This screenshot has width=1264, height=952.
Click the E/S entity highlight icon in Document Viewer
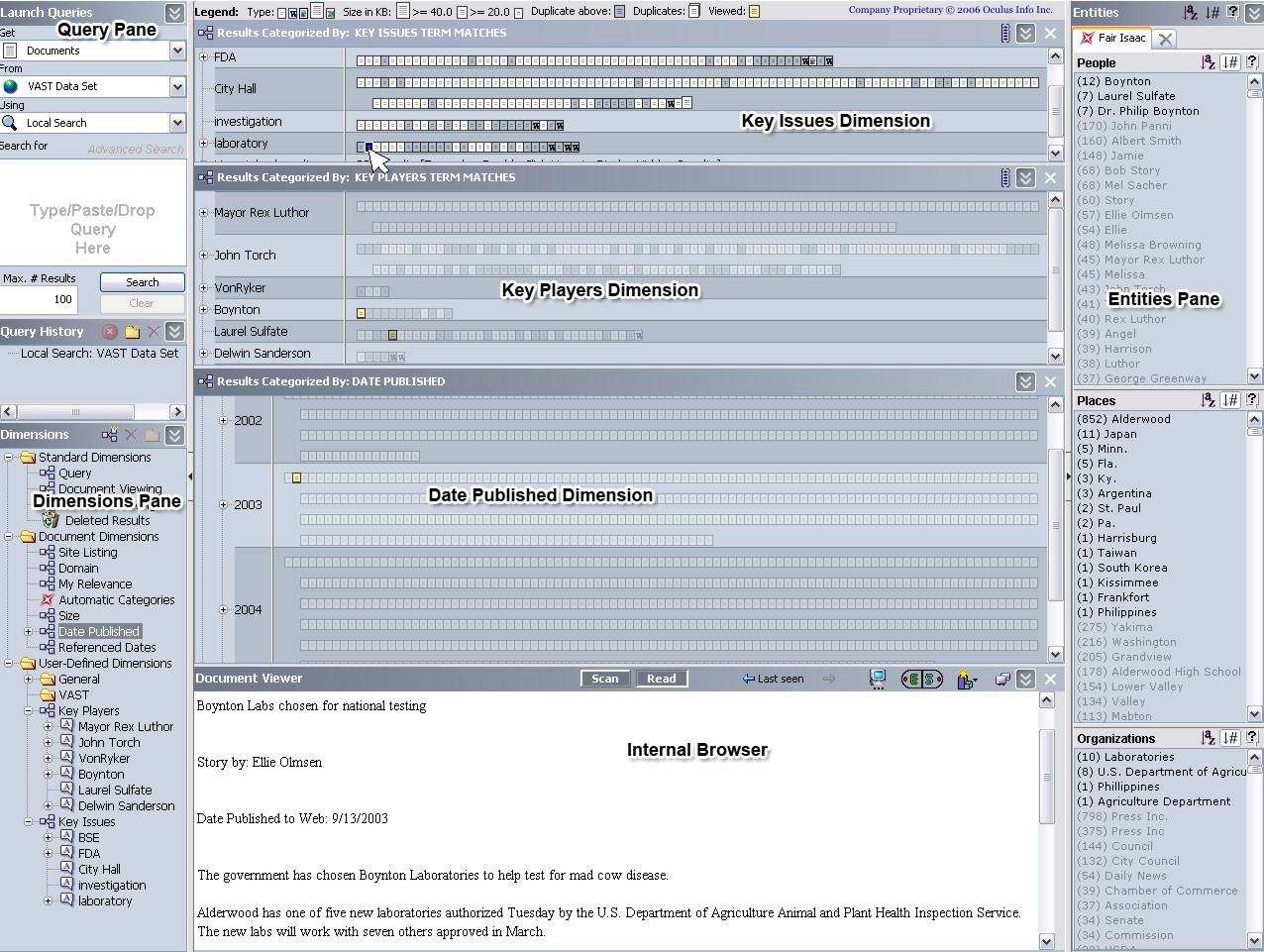coord(921,679)
